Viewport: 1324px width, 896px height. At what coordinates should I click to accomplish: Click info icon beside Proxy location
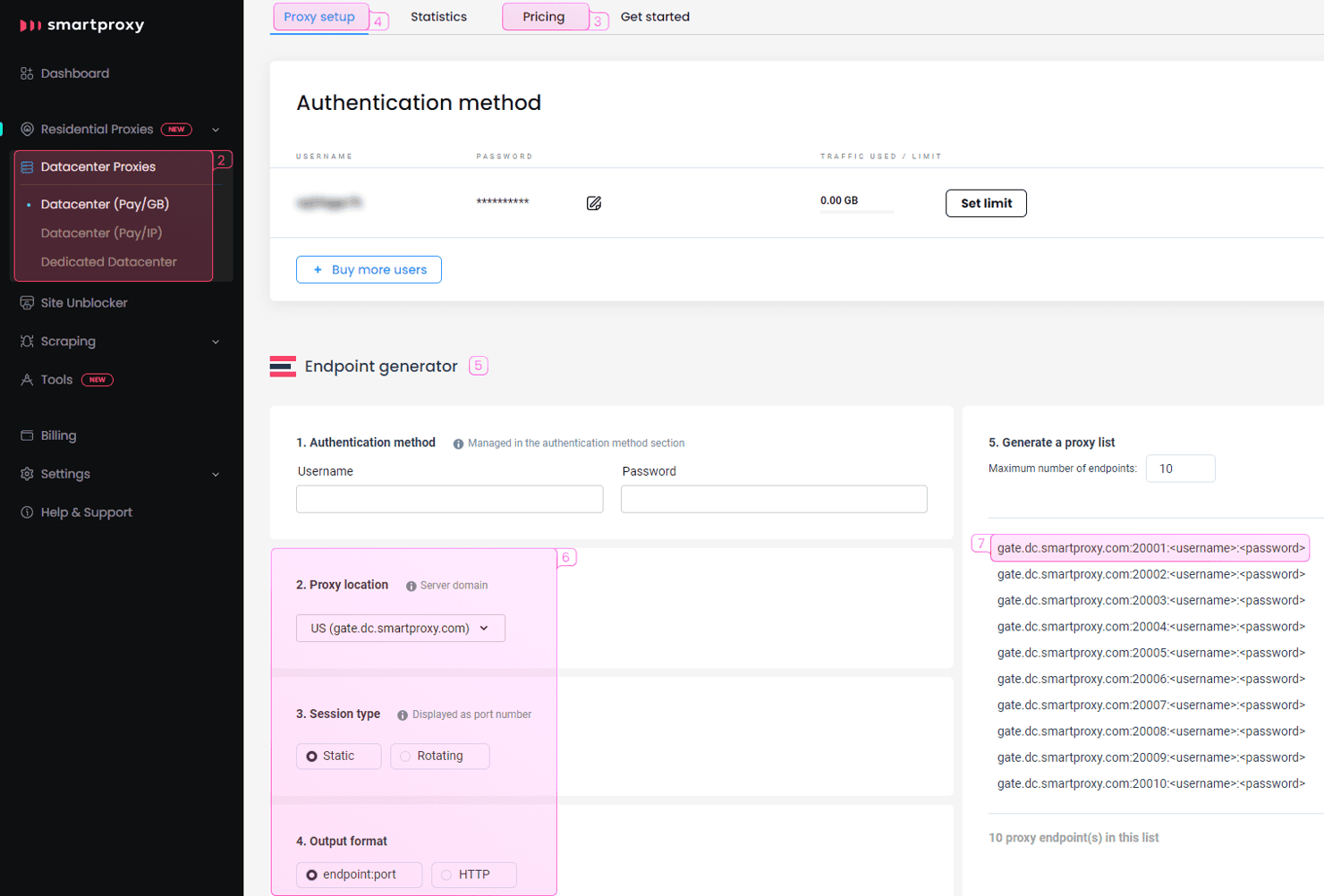click(x=411, y=586)
